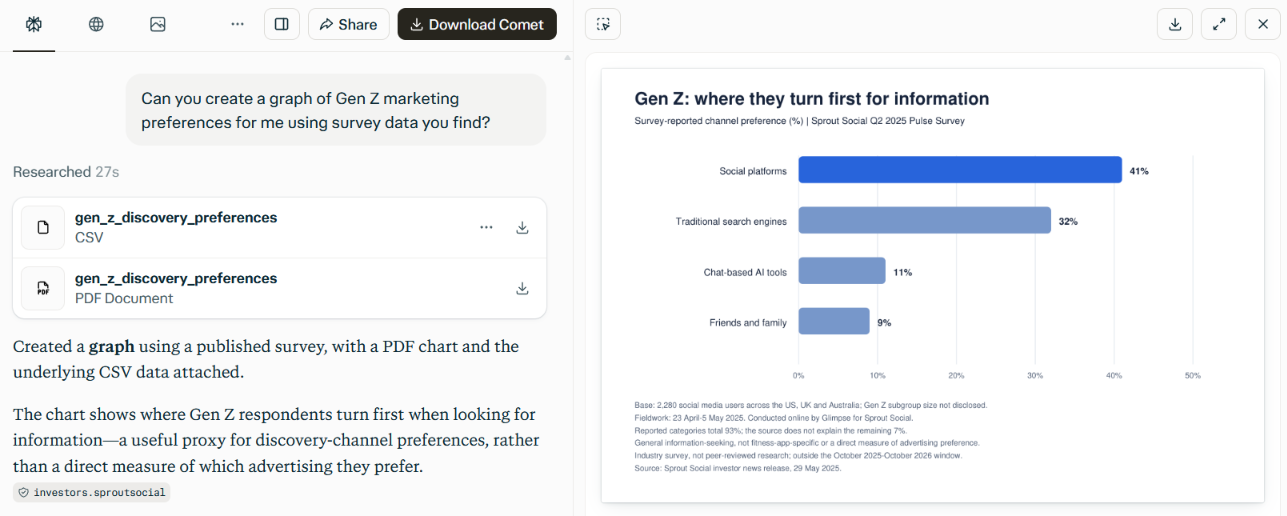Viewport: 1287px width, 516px height.
Task: Select the 'Friends and family' axis label
Action: pos(748,322)
